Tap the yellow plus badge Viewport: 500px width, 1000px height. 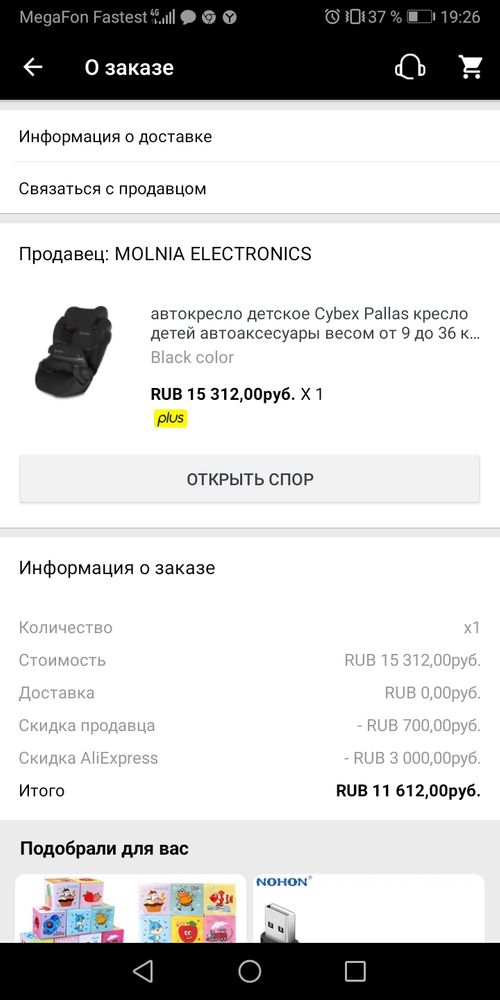point(170,418)
